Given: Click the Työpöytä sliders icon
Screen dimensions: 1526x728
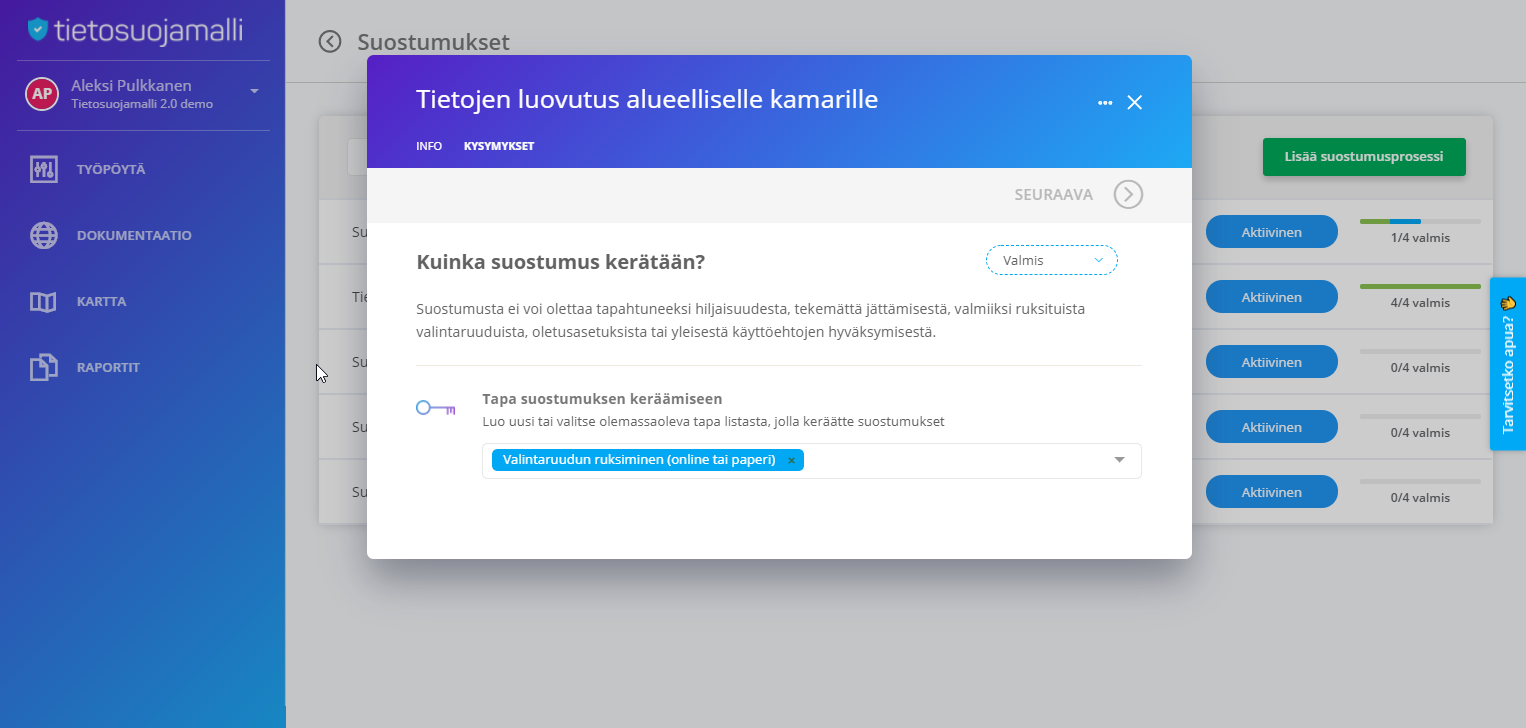Looking at the screenshot, I should [x=43, y=169].
